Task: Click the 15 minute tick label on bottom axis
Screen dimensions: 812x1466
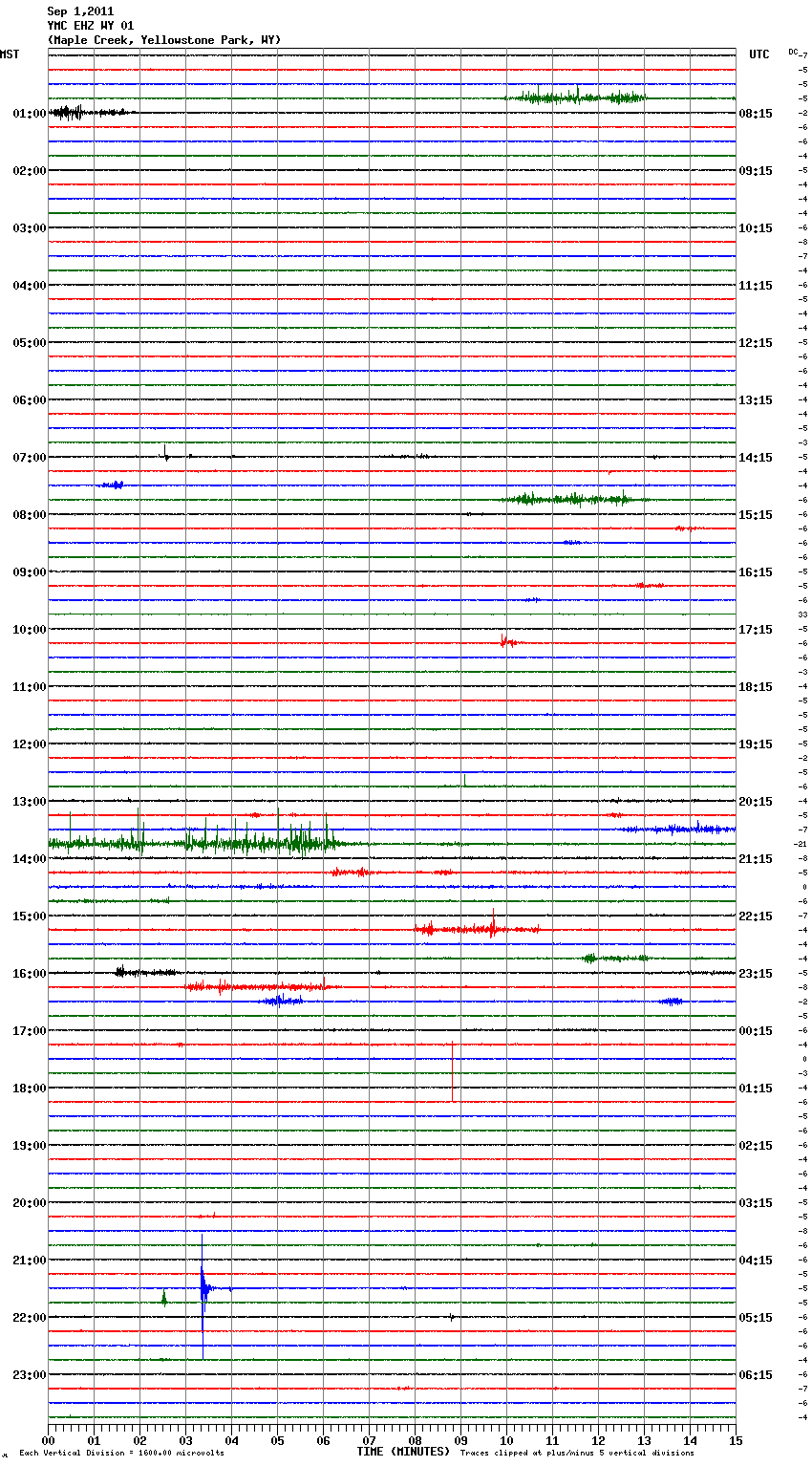Action: 735,1440
